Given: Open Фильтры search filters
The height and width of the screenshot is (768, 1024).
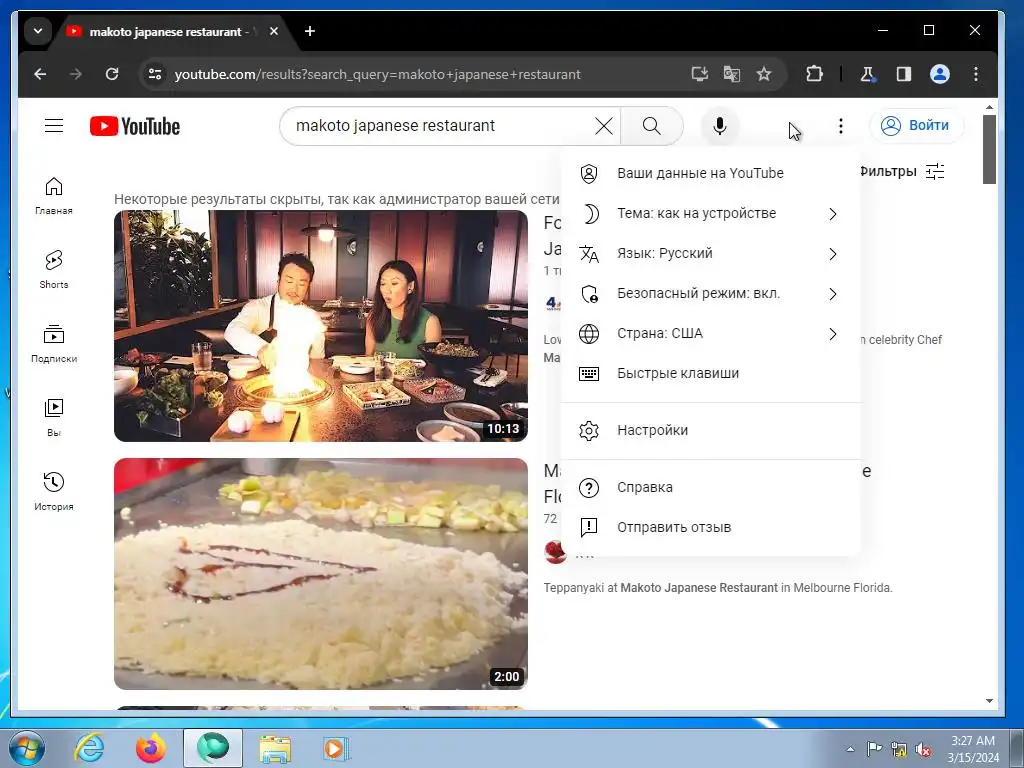Looking at the screenshot, I should point(902,172).
